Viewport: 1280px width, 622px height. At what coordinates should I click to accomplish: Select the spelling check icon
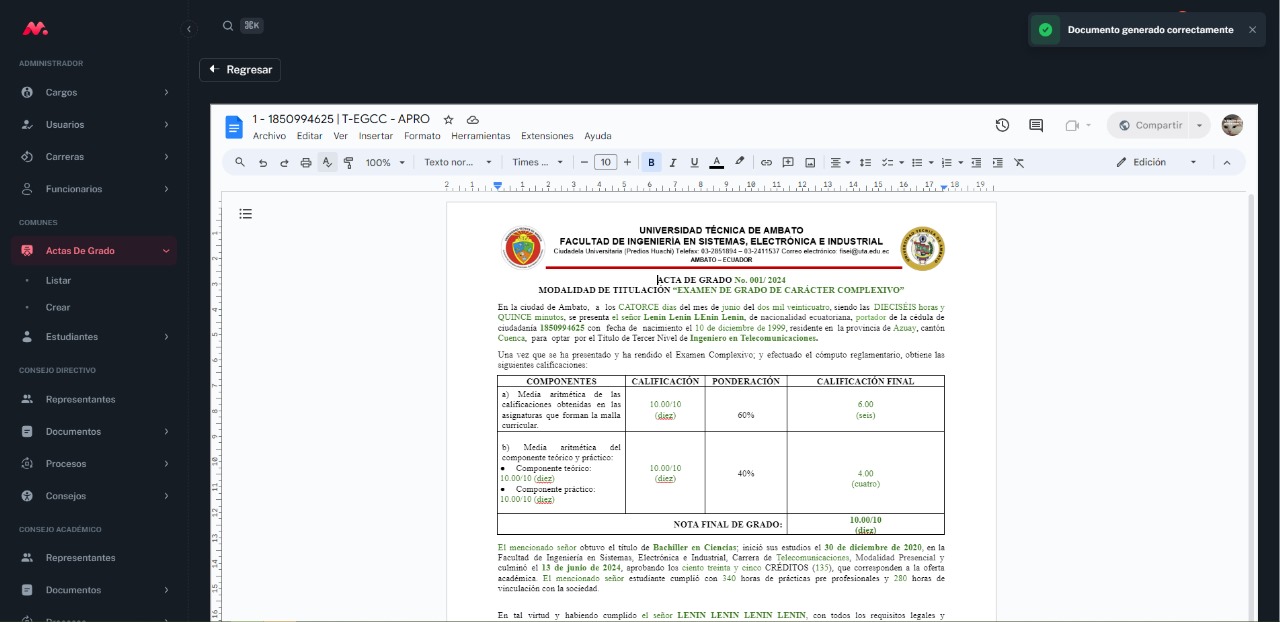click(326, 162)
